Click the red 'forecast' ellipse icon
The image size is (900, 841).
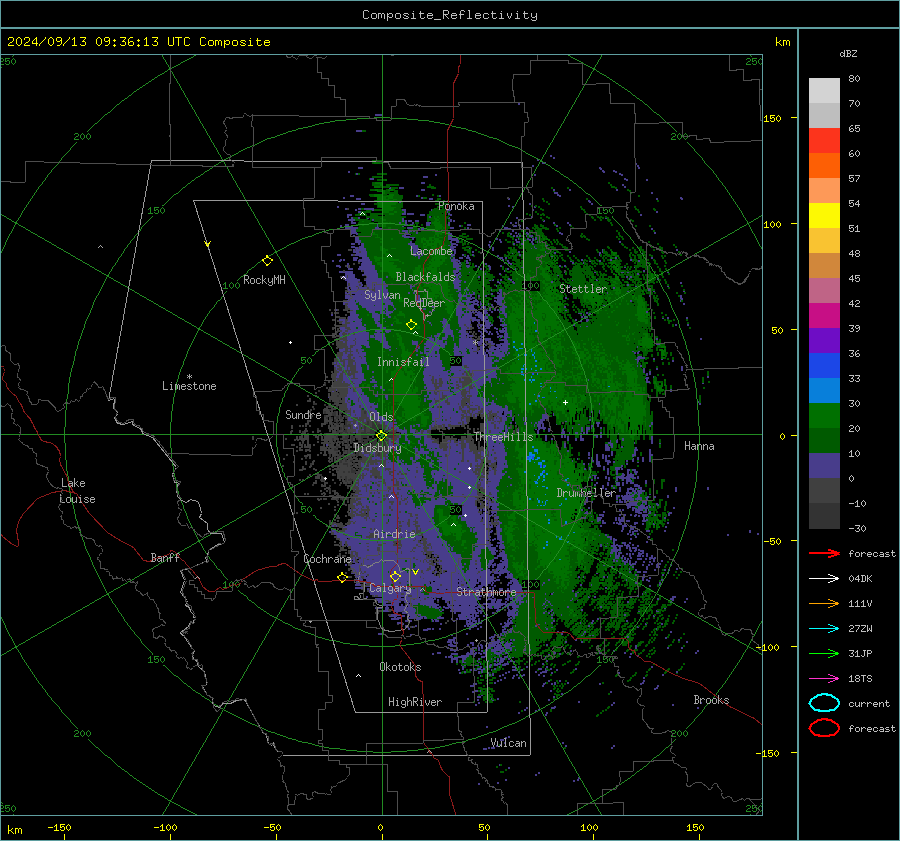[x=824, y=728]
